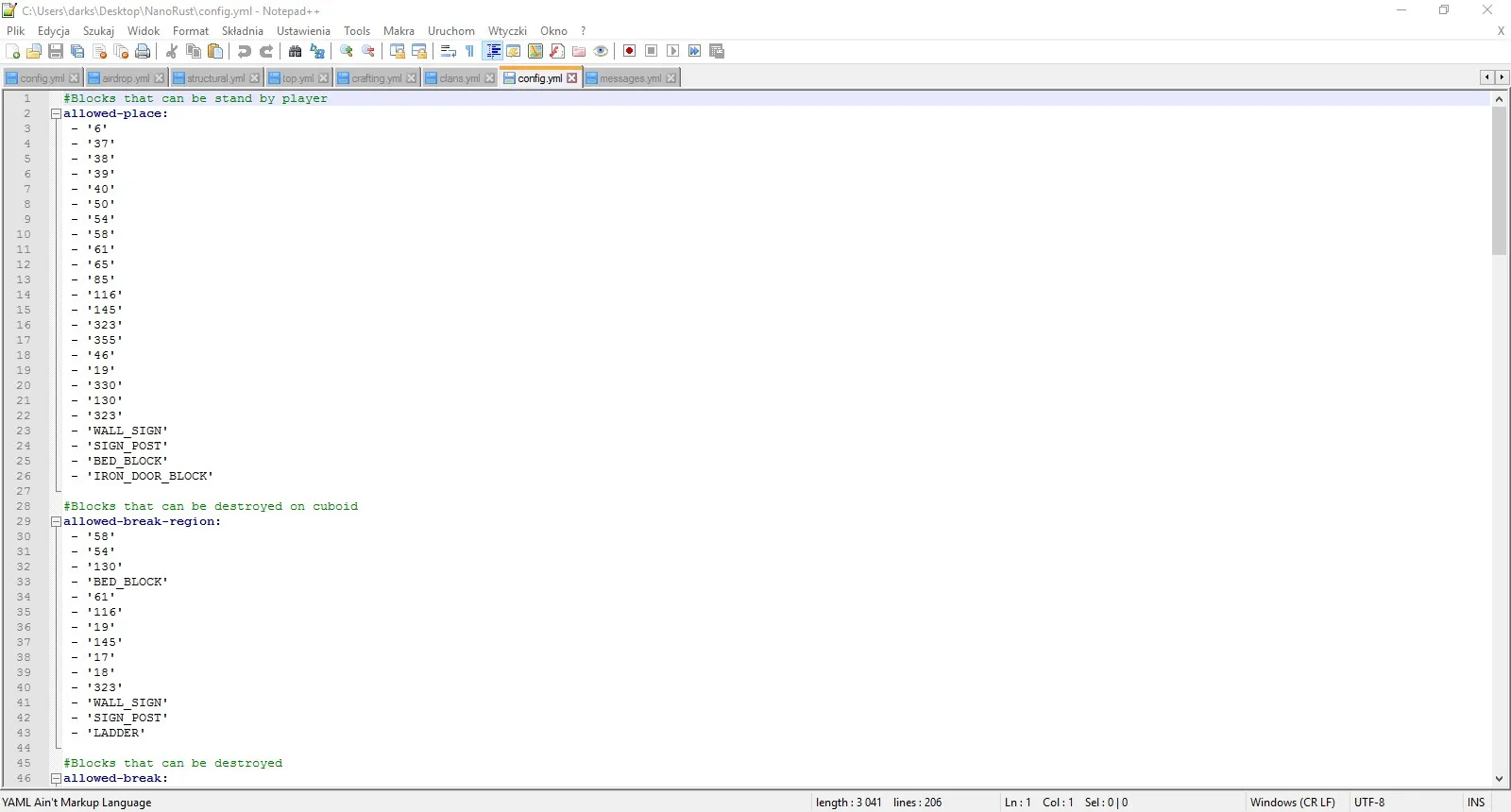Viewport: 1511px width, 812px height.
Task: Close the airdrop.yml tab
Action: point(159,78)
